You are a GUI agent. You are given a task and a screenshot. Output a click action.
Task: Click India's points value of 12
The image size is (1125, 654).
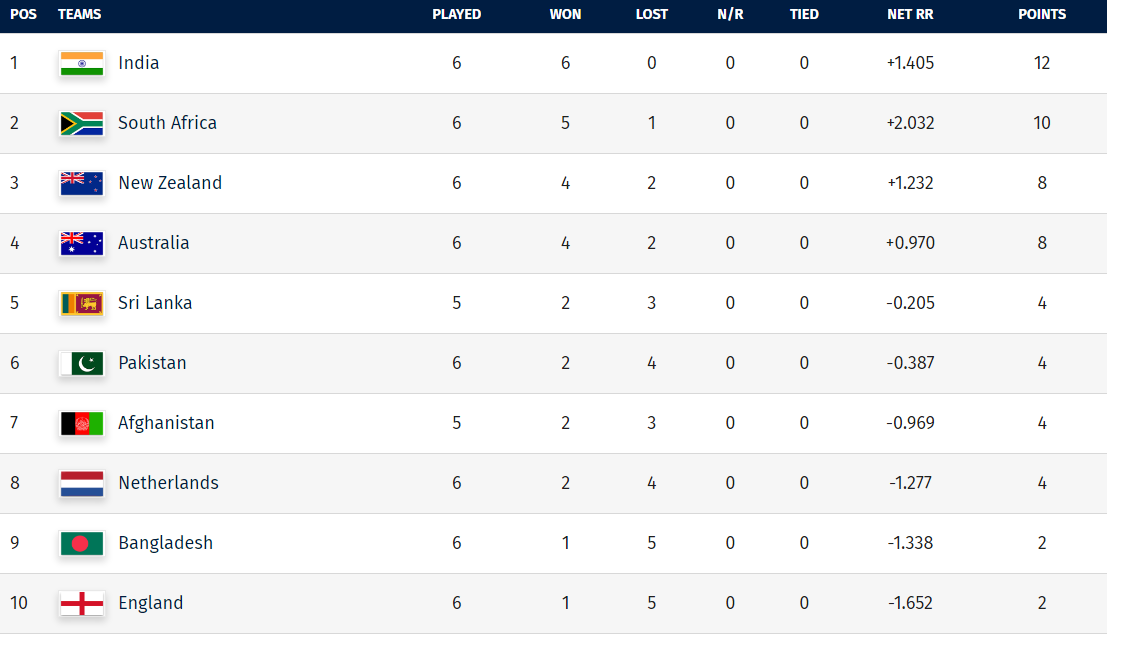click(x=1042, y=63)
